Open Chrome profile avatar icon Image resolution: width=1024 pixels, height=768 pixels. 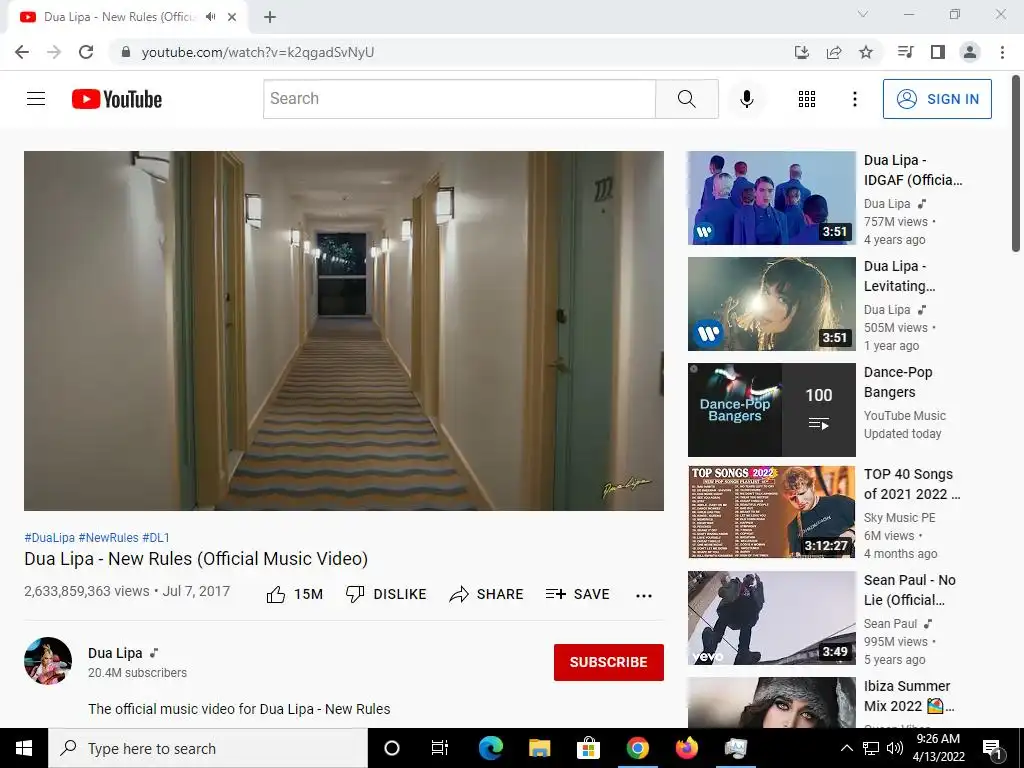970,52
